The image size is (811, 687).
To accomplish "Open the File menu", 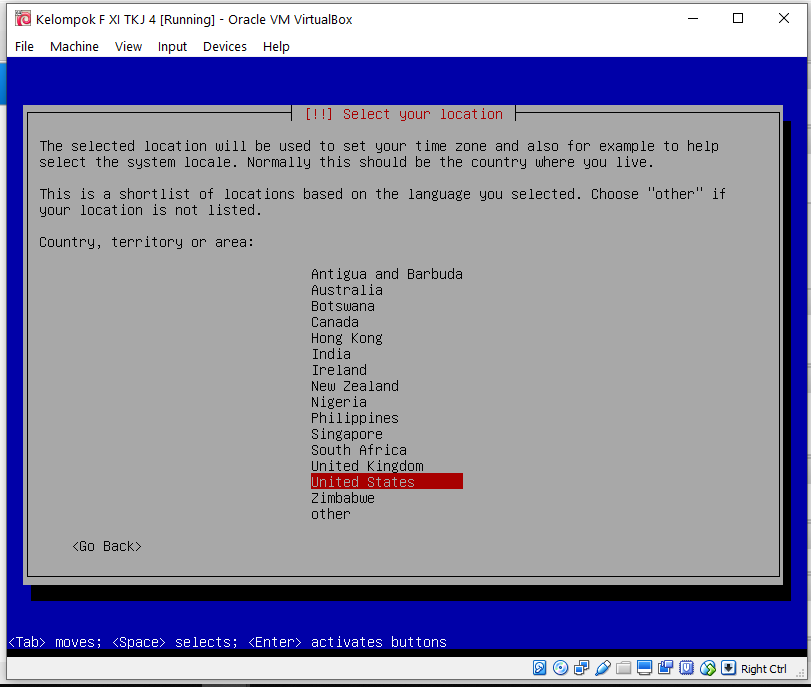I will (24, 47).
